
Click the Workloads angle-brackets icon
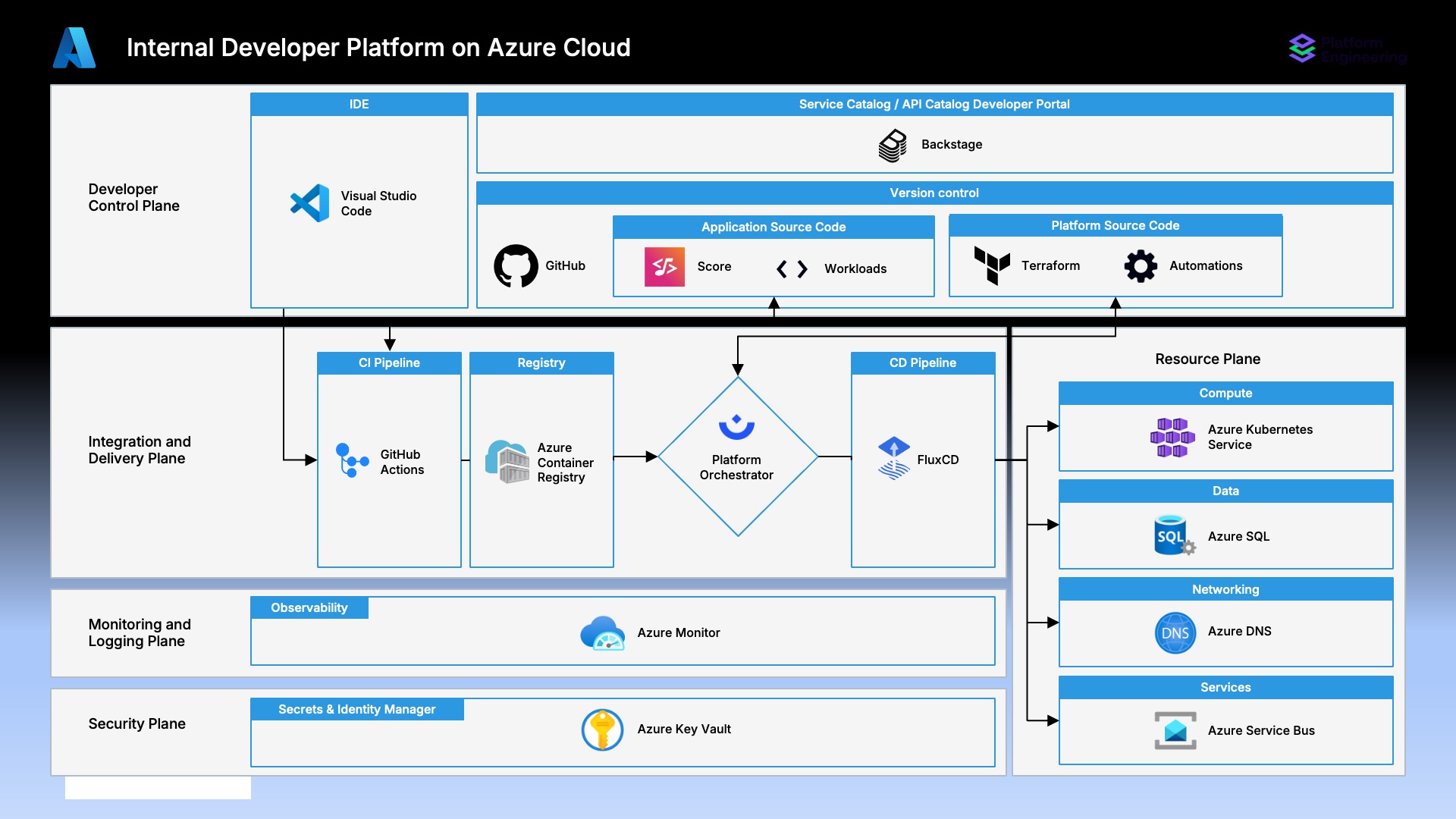(x=792, y=268)
